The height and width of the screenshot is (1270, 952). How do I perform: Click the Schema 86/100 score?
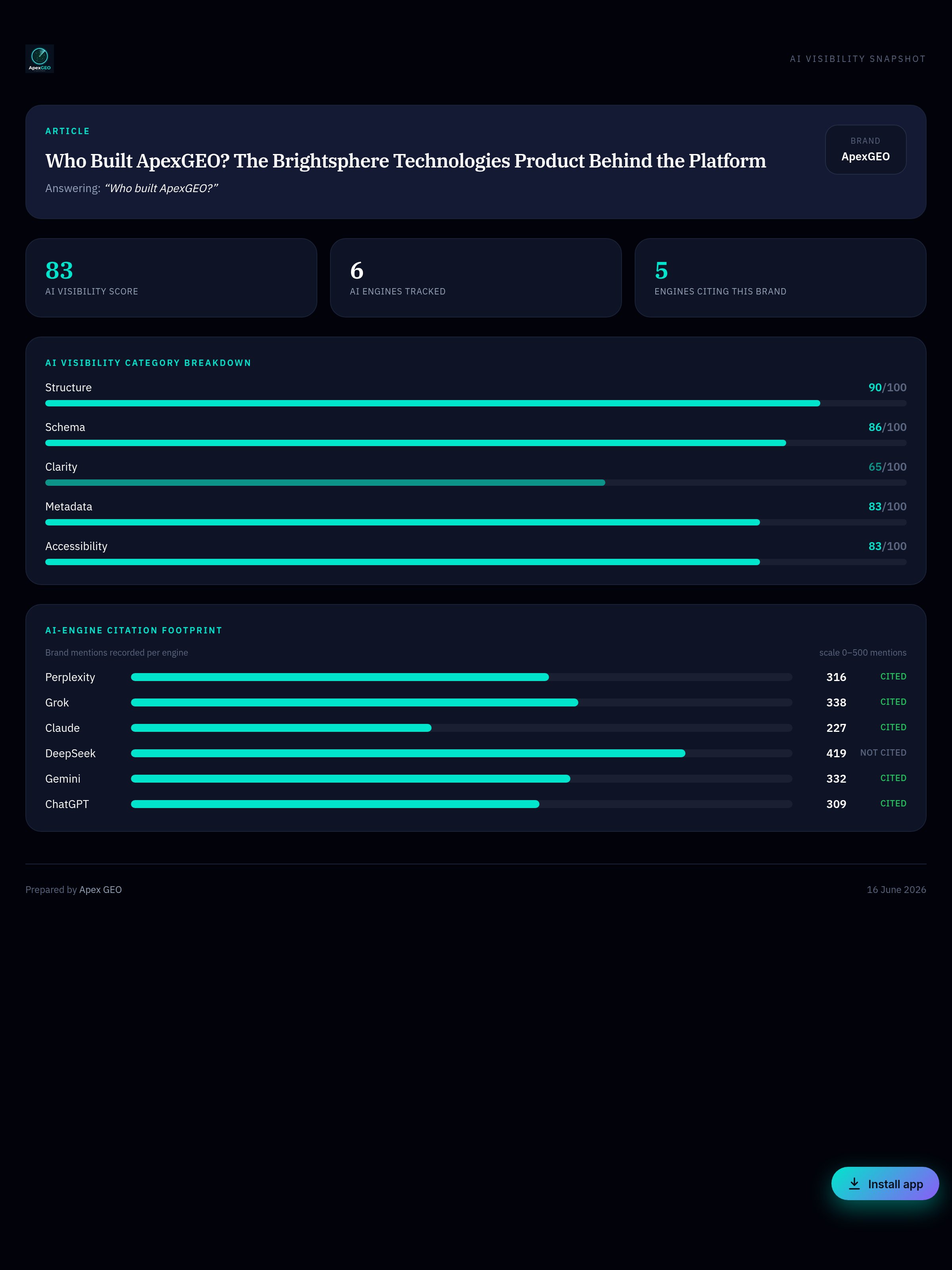pos(887,427)
